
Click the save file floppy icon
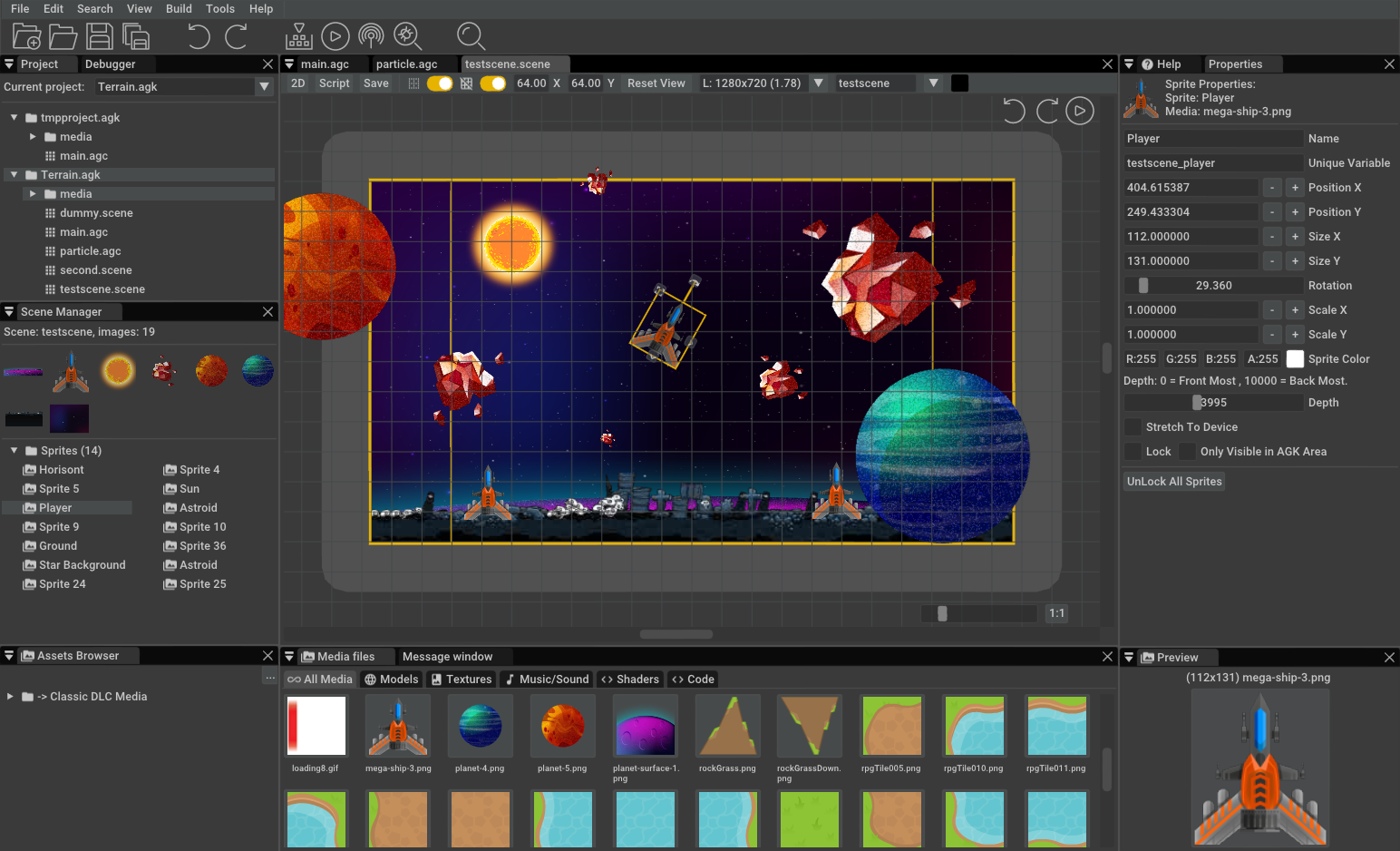tap(99, 36)
